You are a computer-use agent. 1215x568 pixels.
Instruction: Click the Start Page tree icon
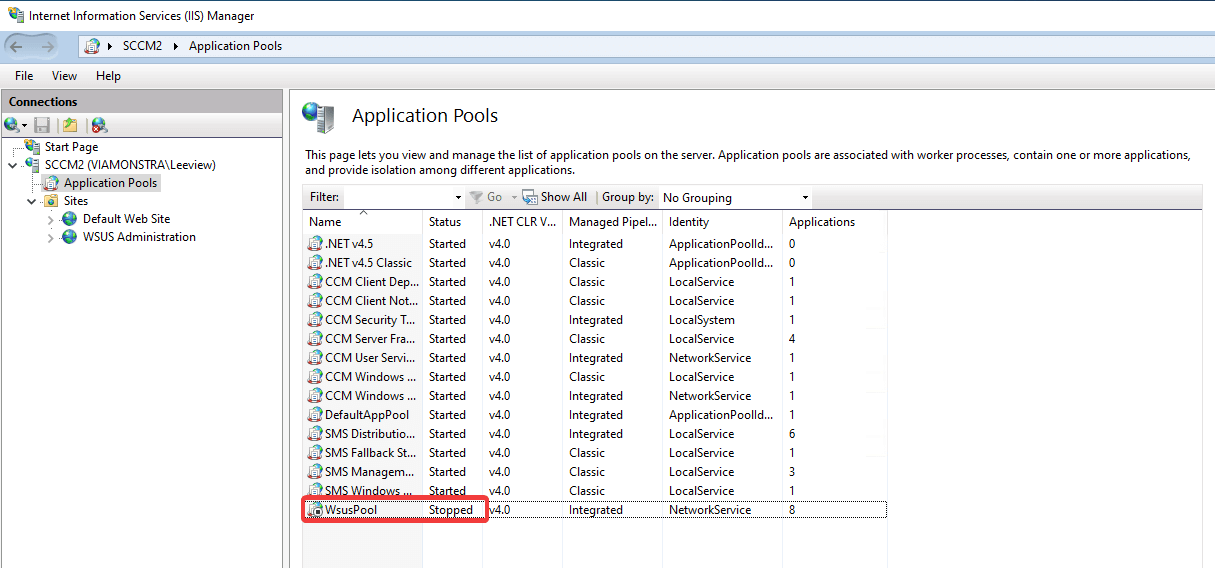32,146
